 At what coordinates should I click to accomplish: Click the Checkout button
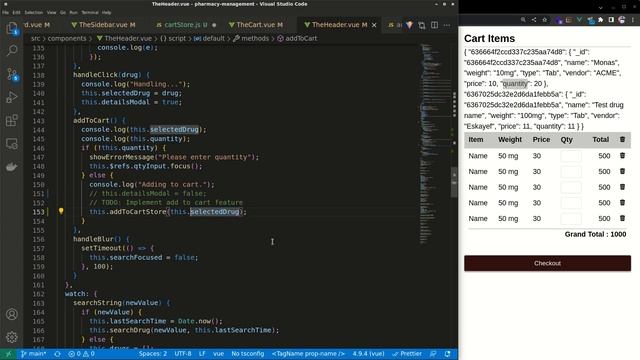point(547,263)
